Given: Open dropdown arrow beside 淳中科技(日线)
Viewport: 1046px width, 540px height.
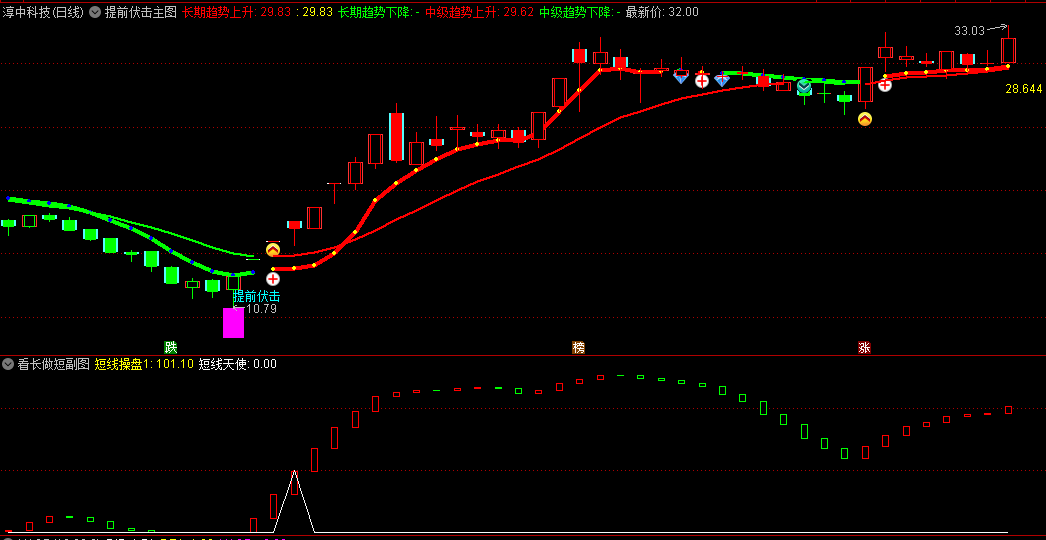Looking at the screenshot, I should [95, 12].
